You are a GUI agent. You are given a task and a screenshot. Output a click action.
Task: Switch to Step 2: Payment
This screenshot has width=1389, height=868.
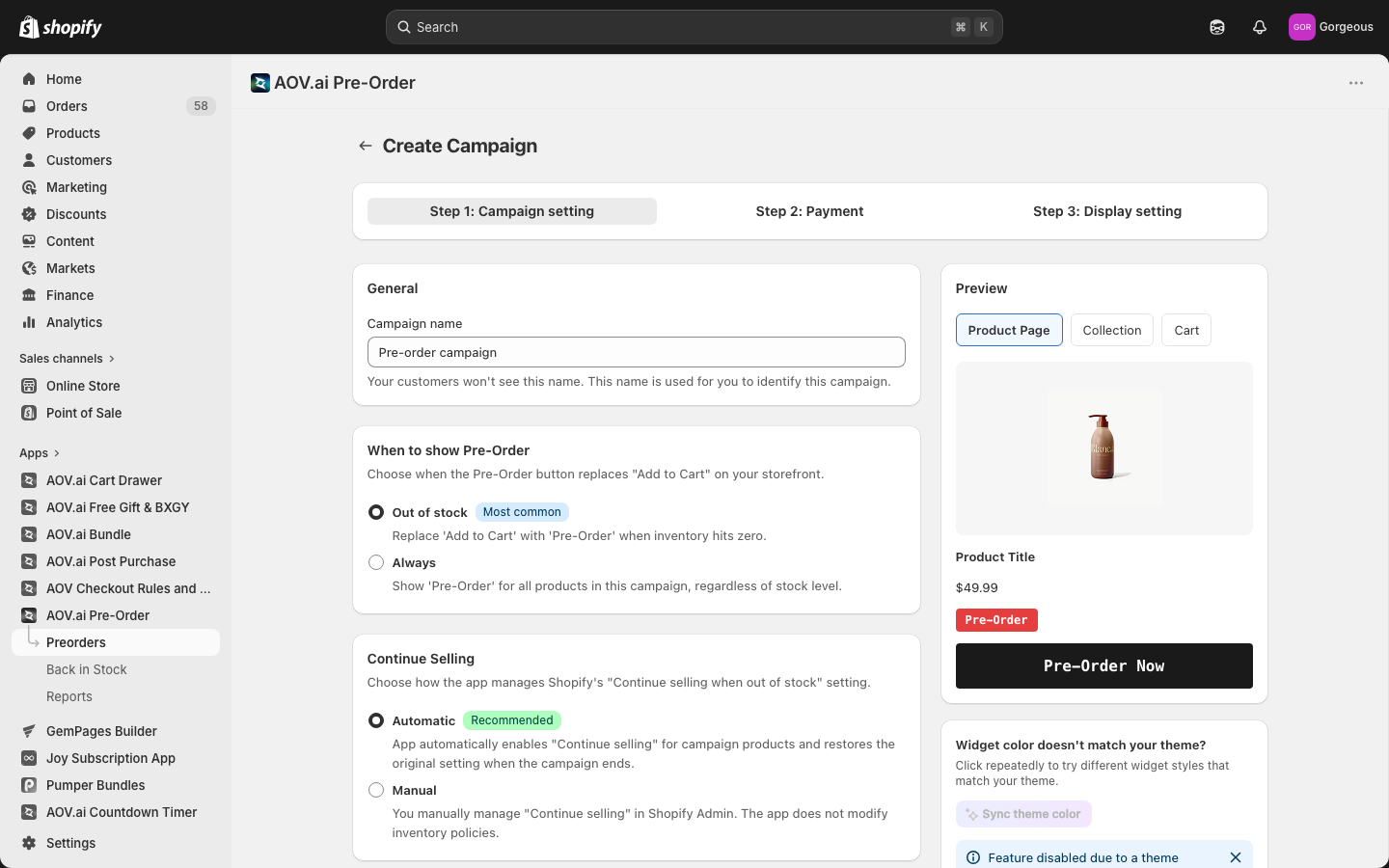point(809,211)
